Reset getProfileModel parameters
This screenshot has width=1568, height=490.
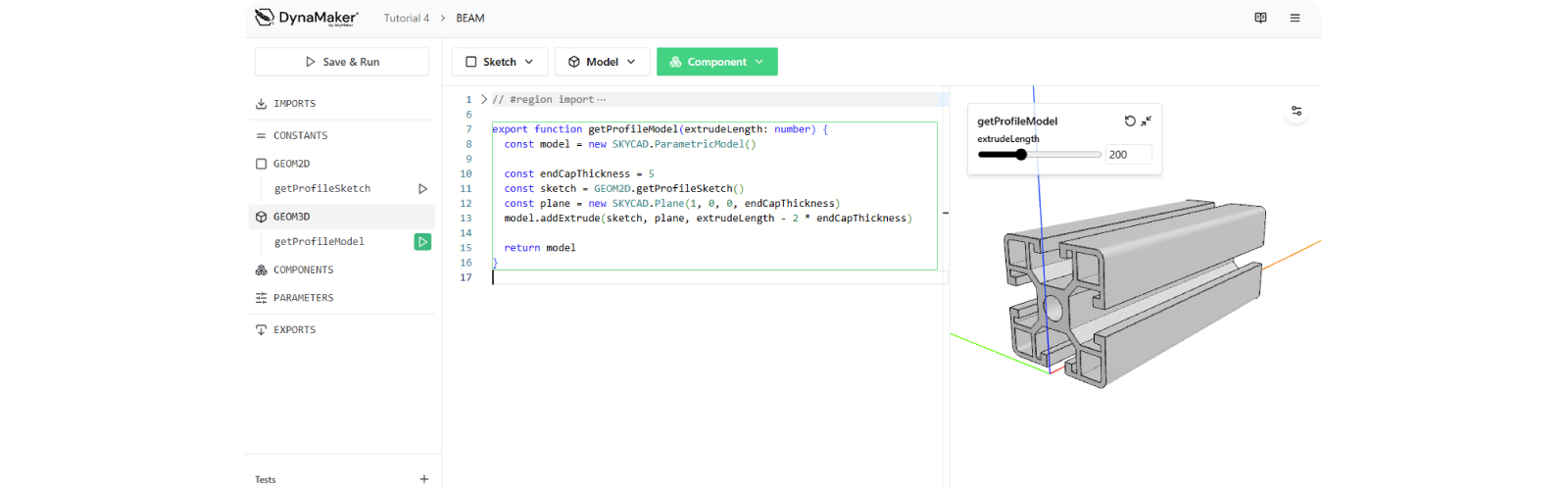click(x=1130, y=121)
